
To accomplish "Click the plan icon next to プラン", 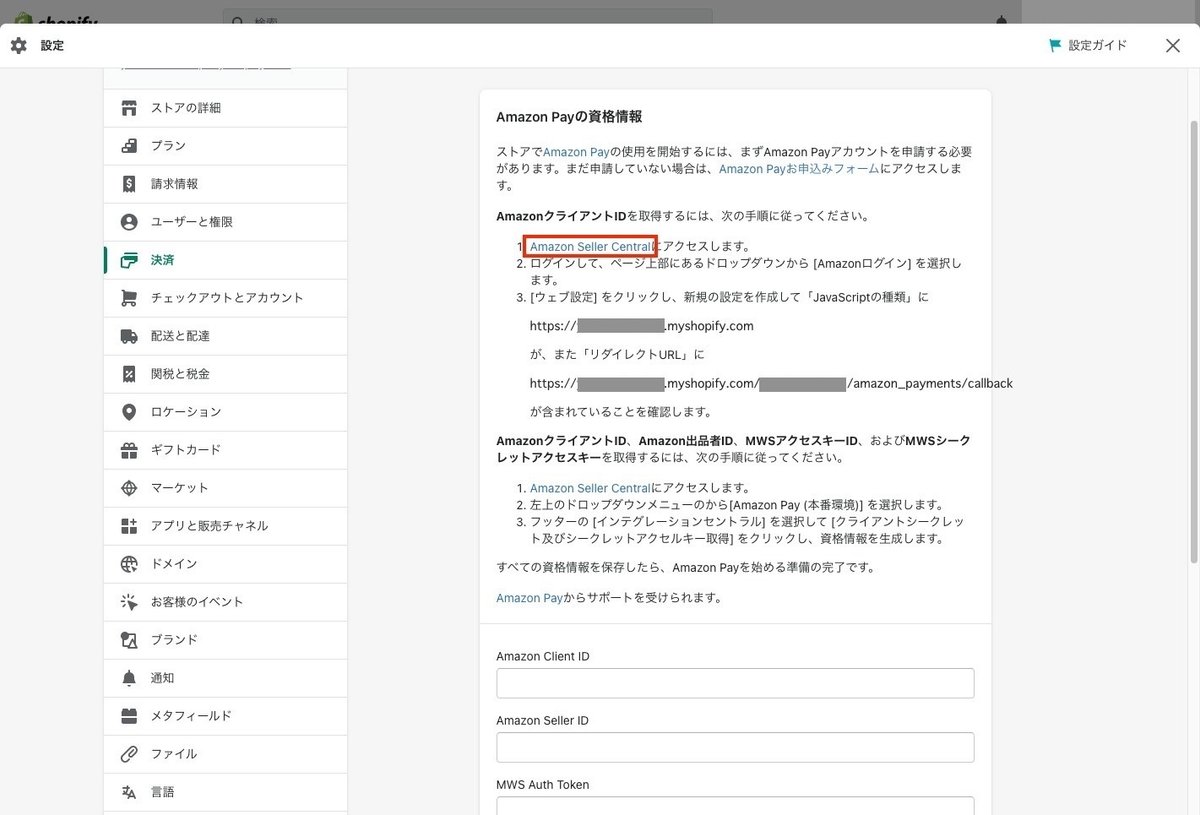I will [x=129, y=146].
